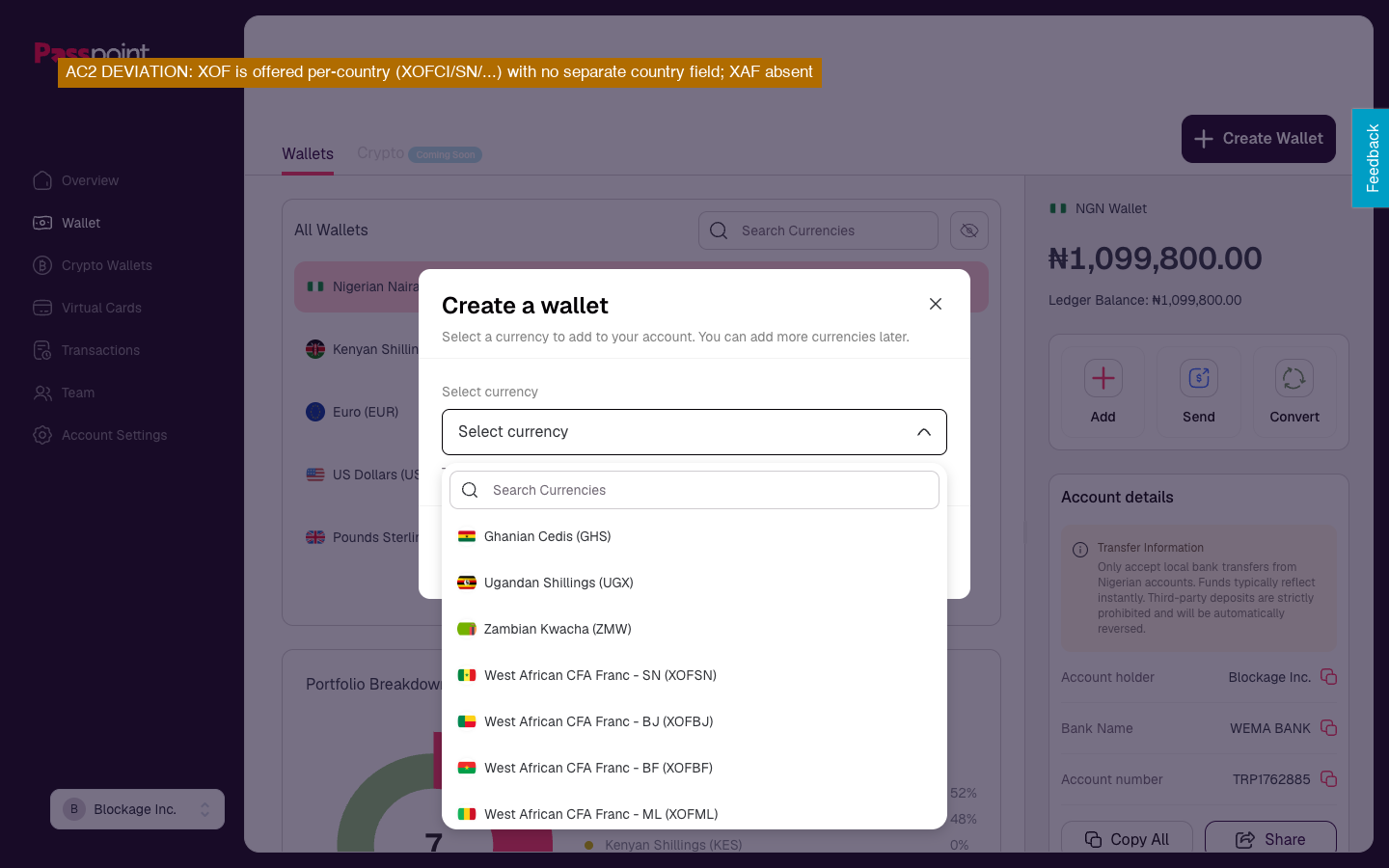Screen dimensions: 1389x868
Task: Choose Ghanian Cedis (GHS) option
Action: coord(694,536)
